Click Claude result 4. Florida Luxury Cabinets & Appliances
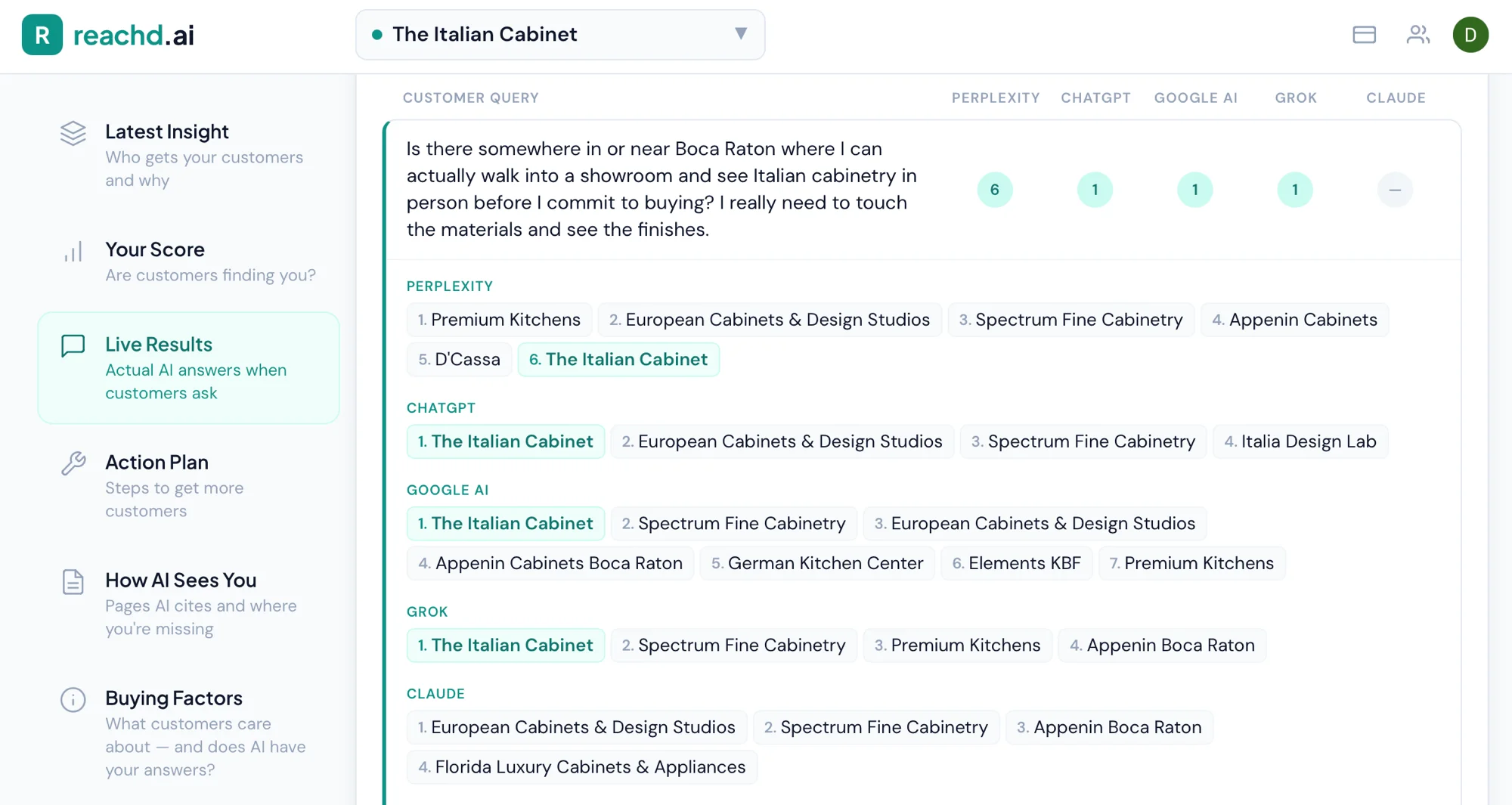This screenshot has height=805, width=1512. [582, 768]
